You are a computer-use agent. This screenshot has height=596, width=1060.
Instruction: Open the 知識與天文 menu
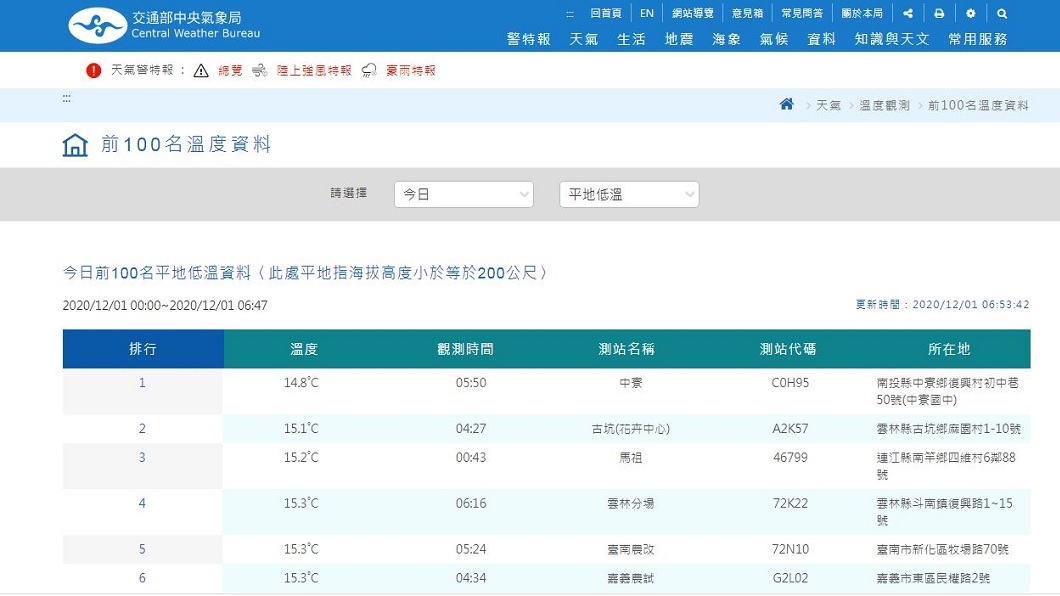pyautogui.click(x=892, y=39)
